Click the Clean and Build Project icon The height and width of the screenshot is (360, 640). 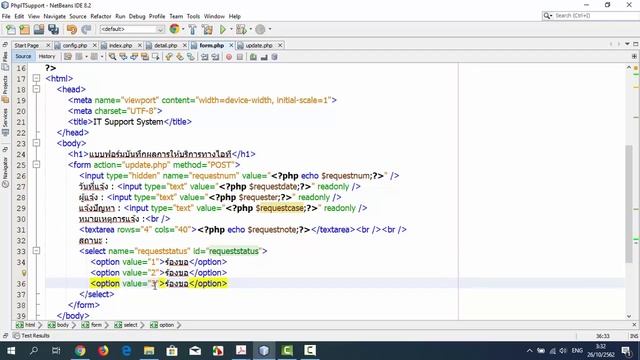pos(207,29)
